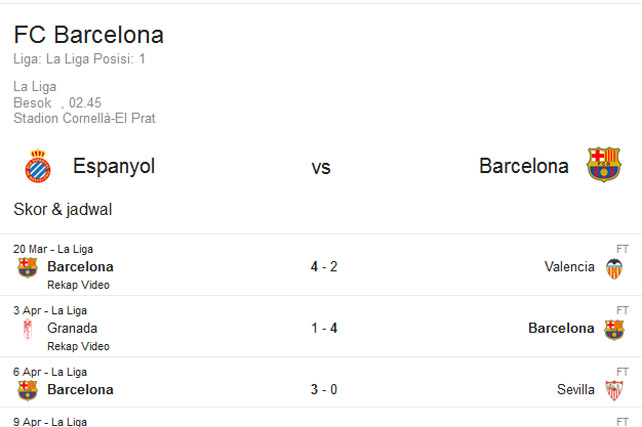
Task: Open the 1 - 4 match score
Action: 324,328
